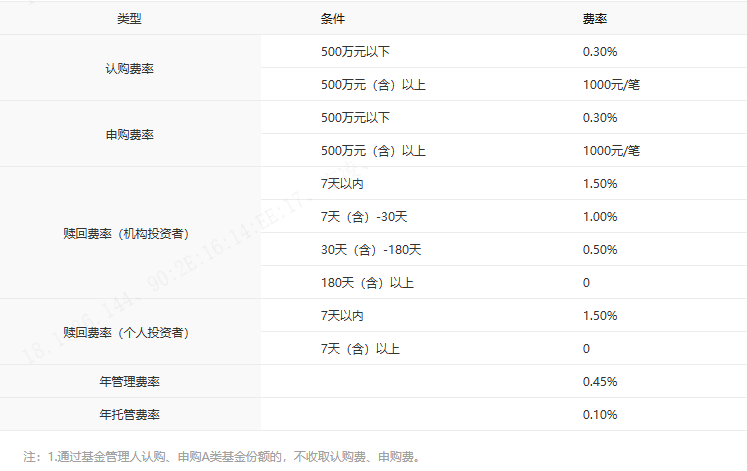Click the 费率 column header
Viewport: 747px width, 471px height.
pyautogui.click(x=595, y=19)
